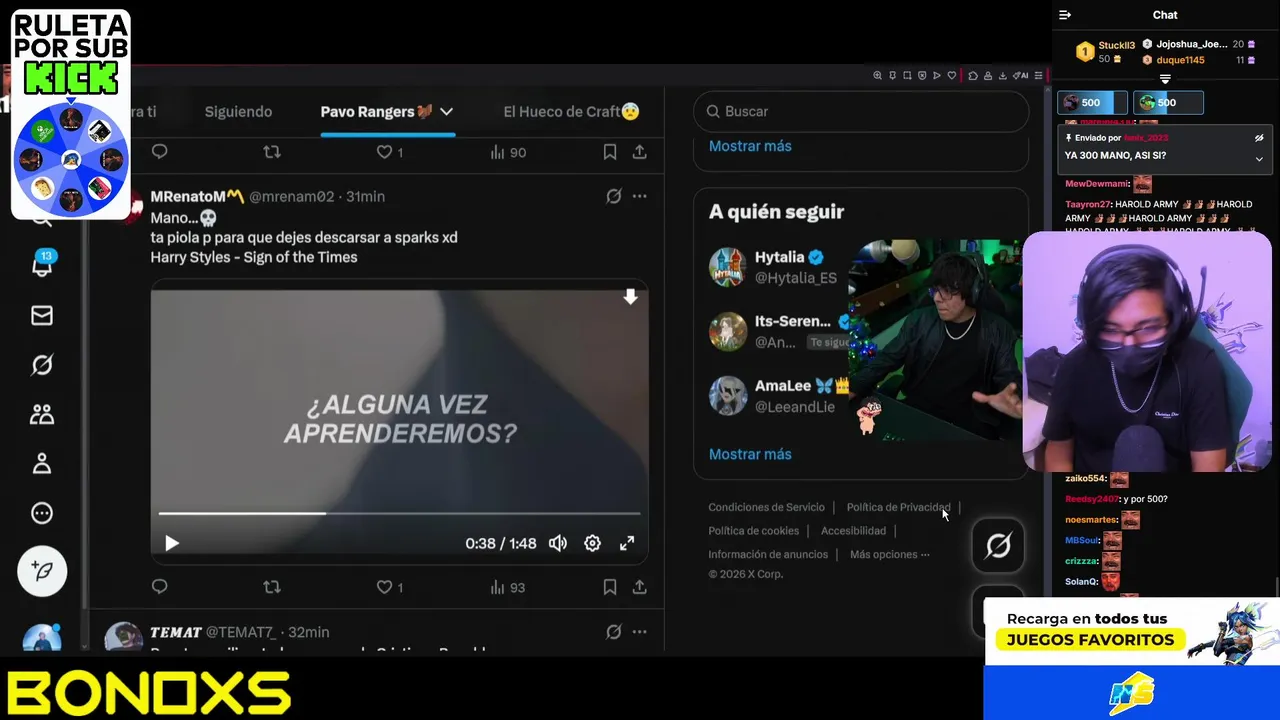This screenshot has height=720, width=1280.
Task: Expand the Pavo Rangers tab chevron
Action: [x=447, y=112]
